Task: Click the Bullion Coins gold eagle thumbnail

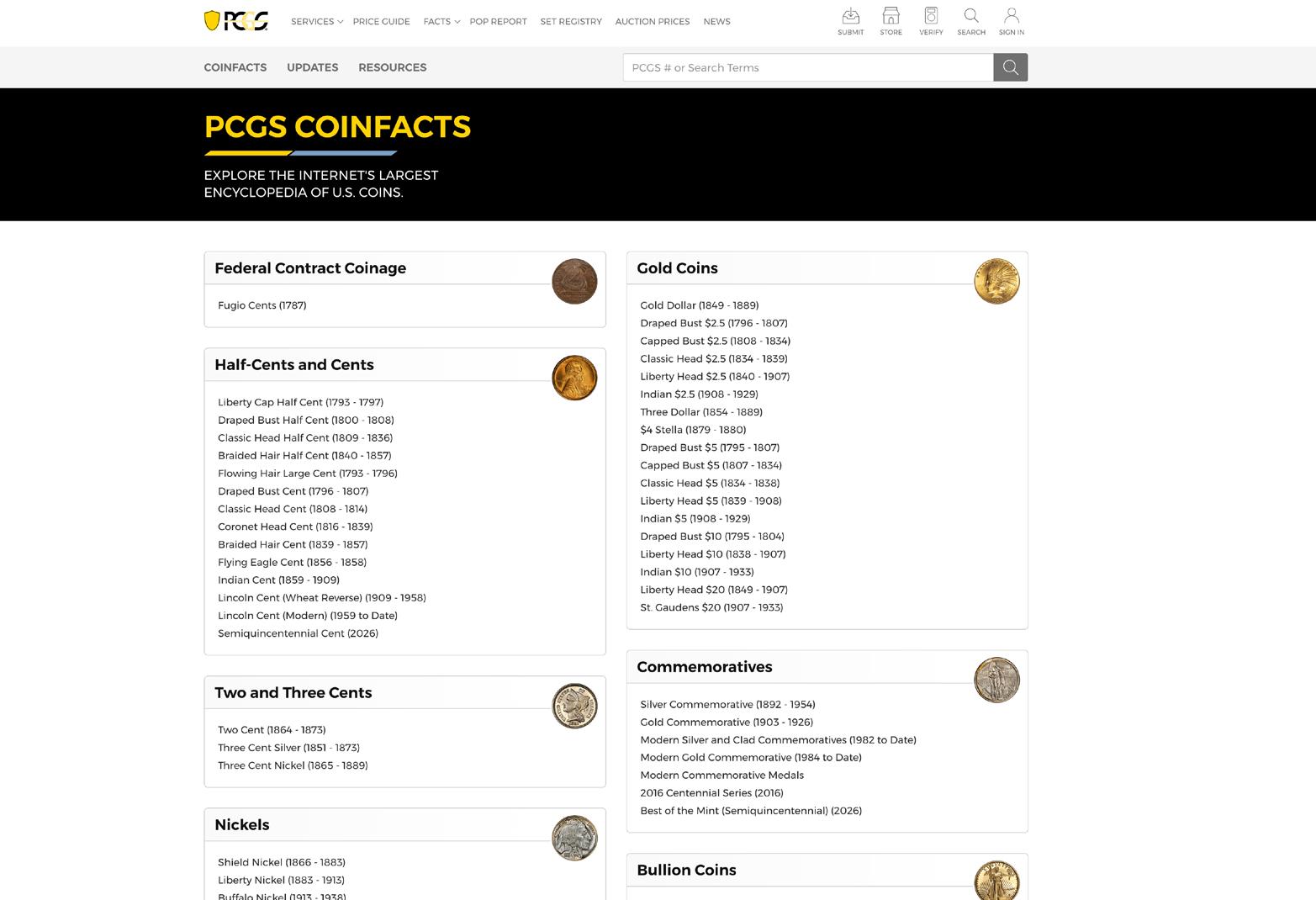Action: pos(996,881)
